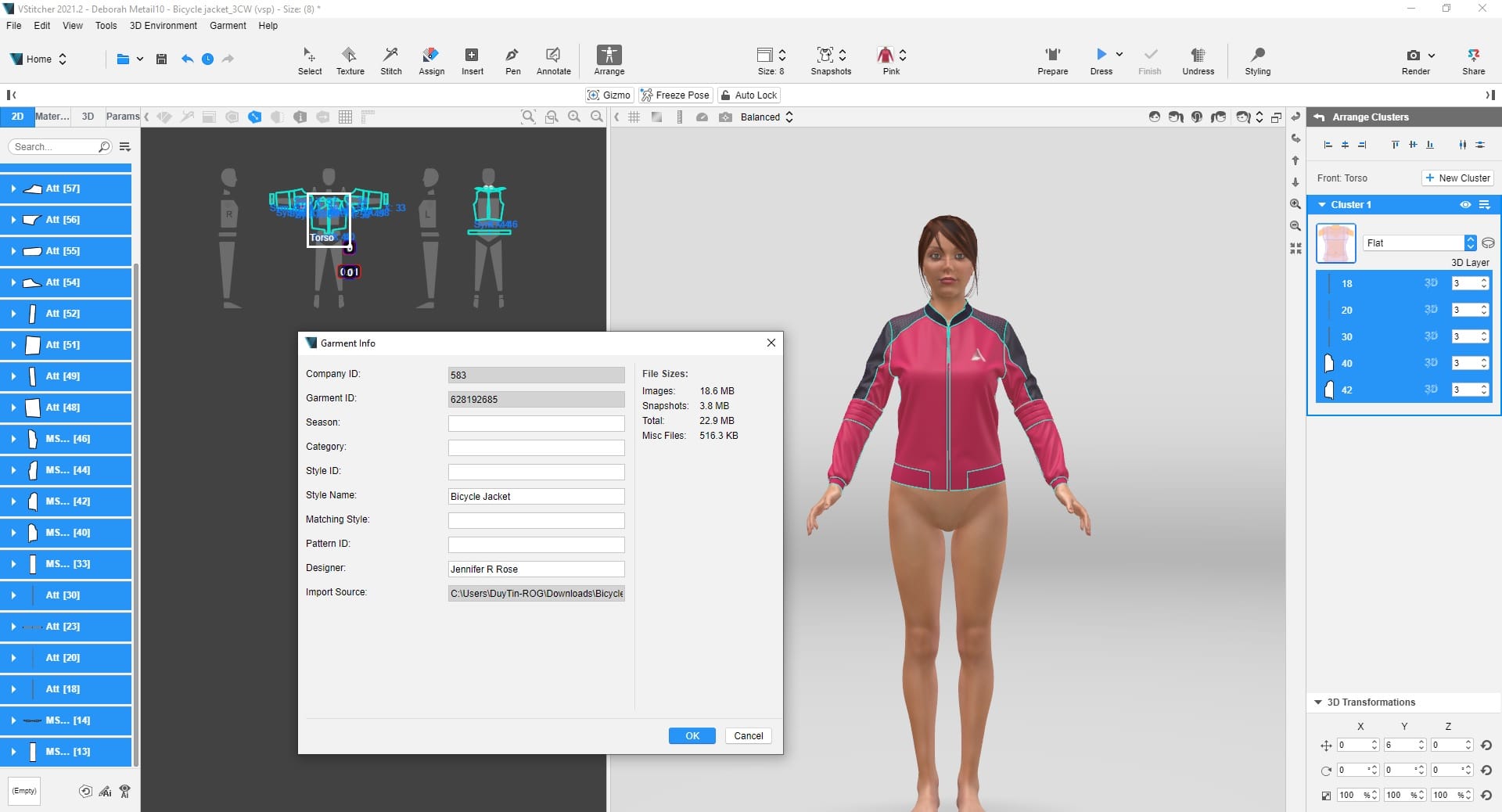Open the Styling tool
Image resolution: width=1502 pixels, height=812 pixels.
click(x=1257, y=60)
